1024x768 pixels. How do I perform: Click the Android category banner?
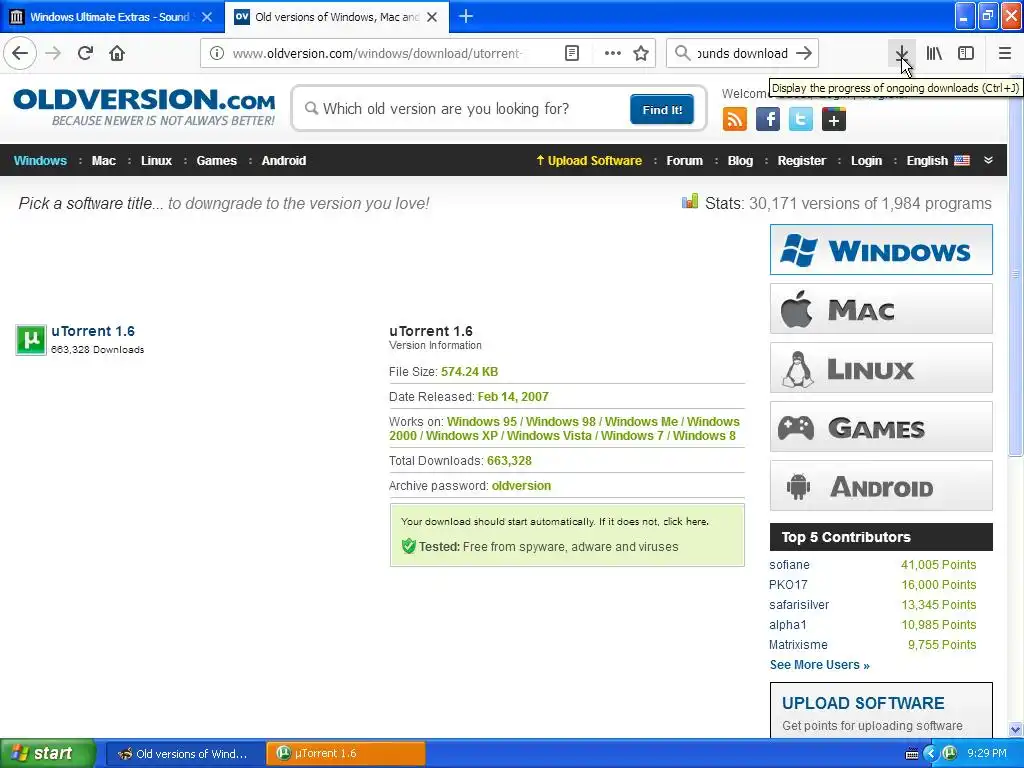(x=881, y=486)
